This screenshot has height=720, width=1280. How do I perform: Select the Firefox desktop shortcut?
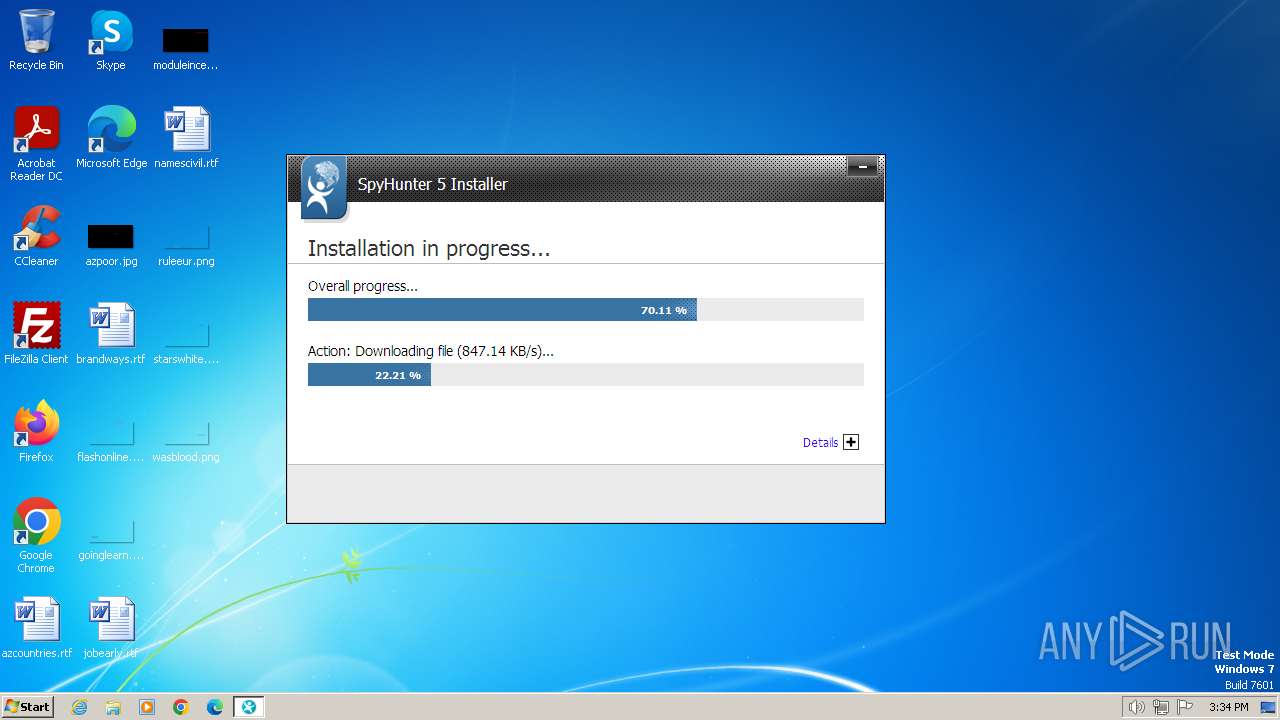(x=36, y=432)
